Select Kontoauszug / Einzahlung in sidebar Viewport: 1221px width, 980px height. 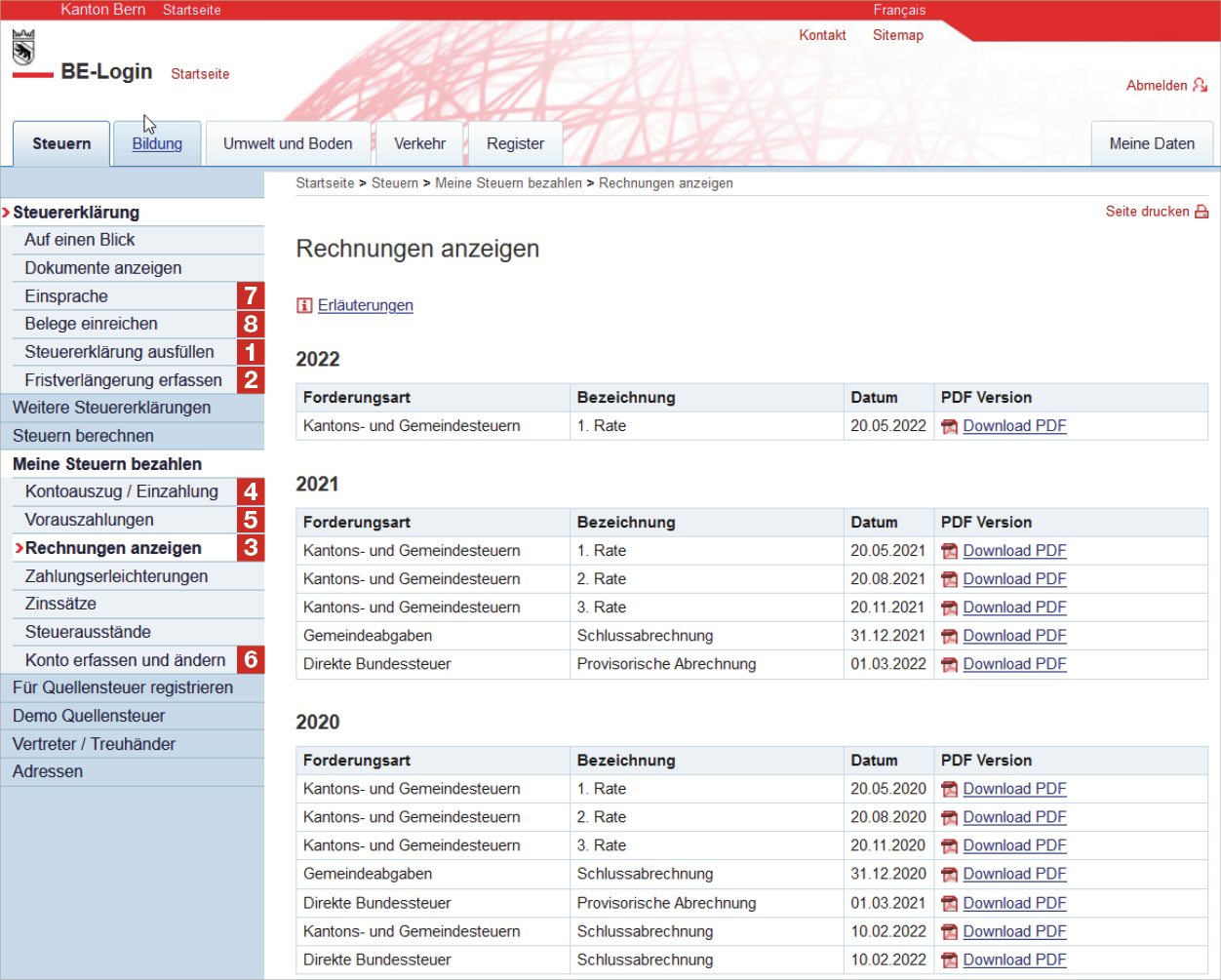[122, 491]
